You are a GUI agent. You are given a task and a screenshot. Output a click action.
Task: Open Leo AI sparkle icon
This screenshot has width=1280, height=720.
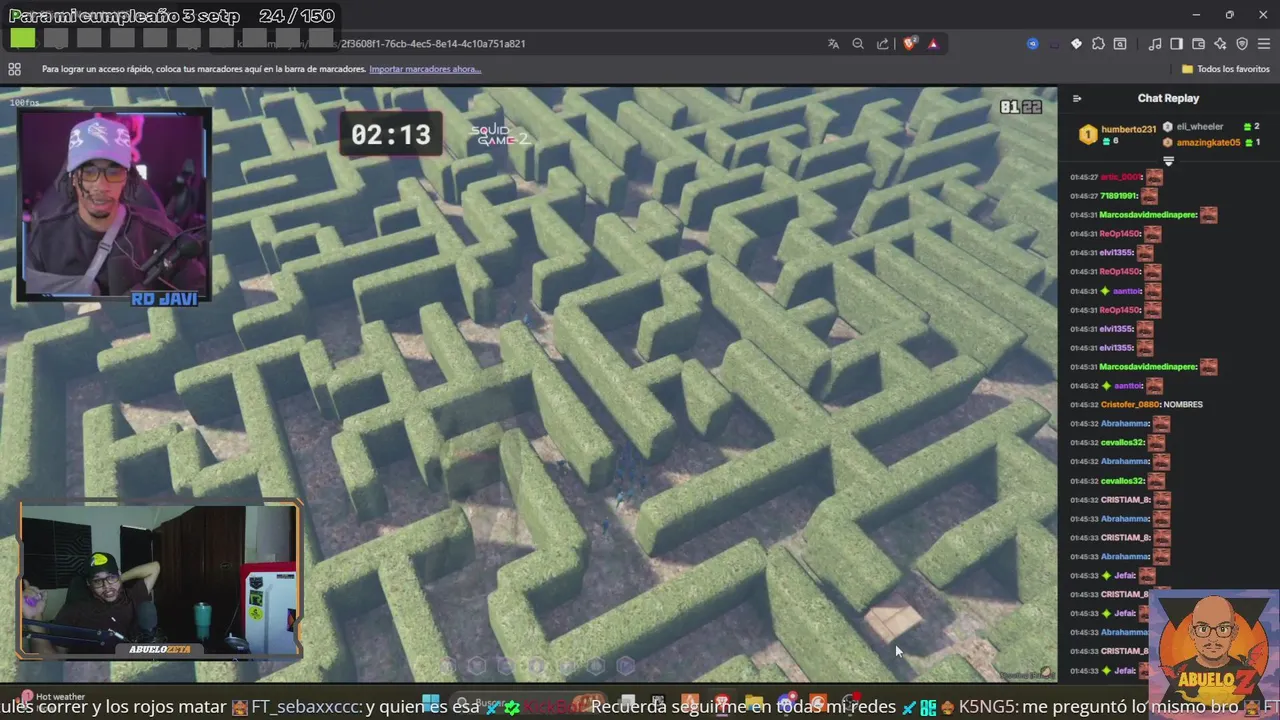pos(1221,44)
